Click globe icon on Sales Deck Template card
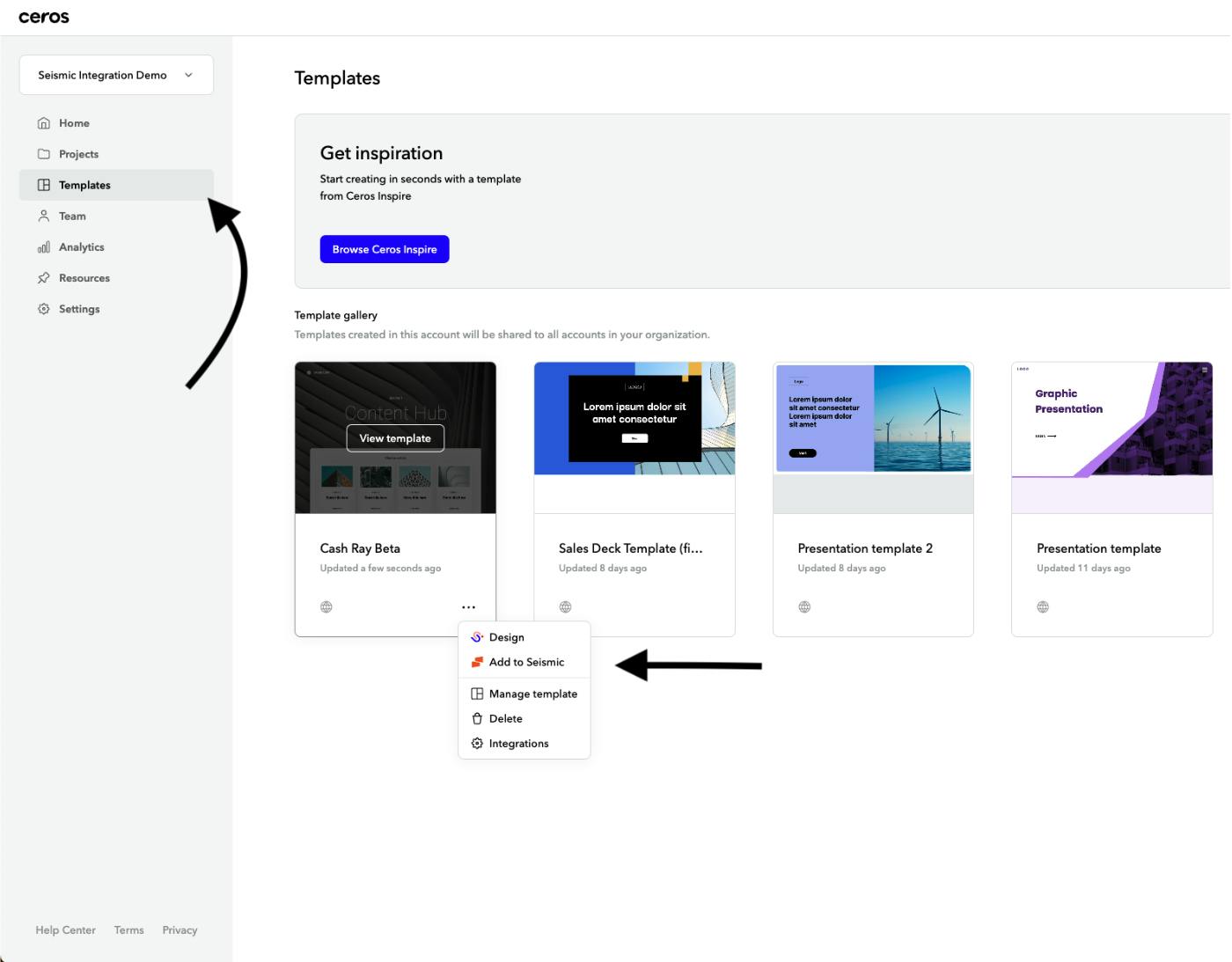1232x962 pixels. (x=566, y=606)
